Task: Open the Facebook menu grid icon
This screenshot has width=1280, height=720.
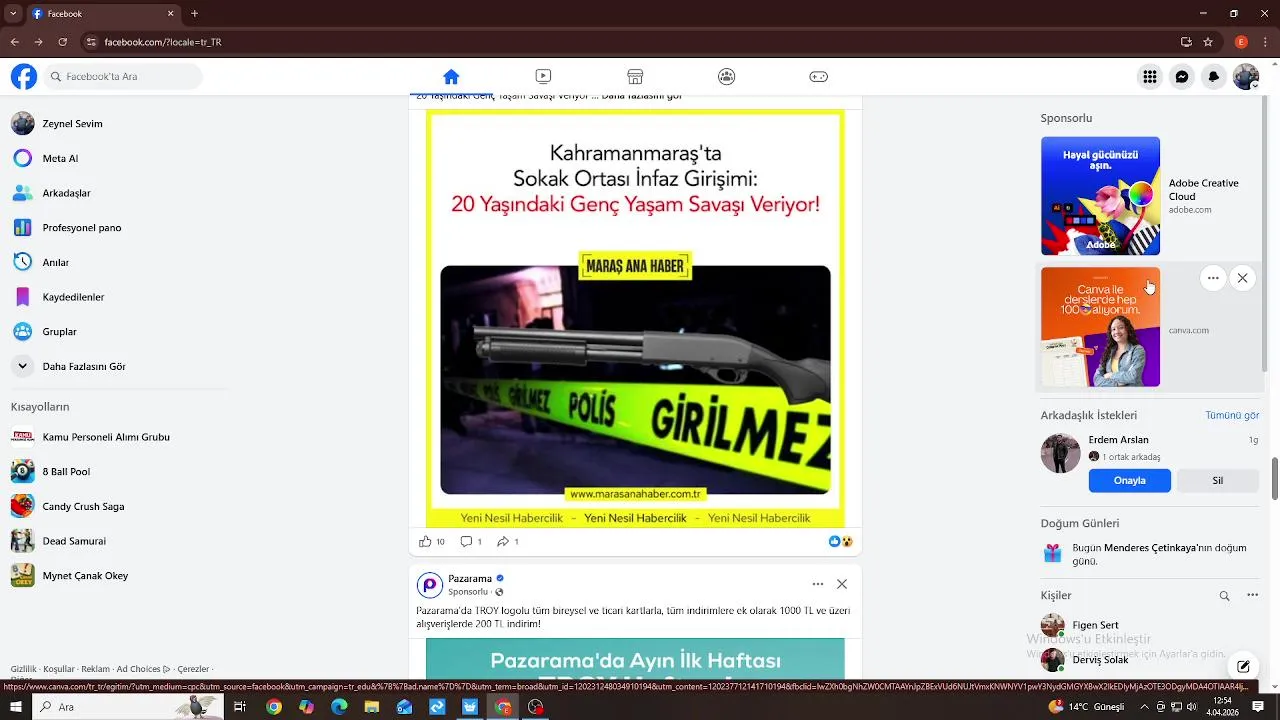Action: coord(1150,77)
